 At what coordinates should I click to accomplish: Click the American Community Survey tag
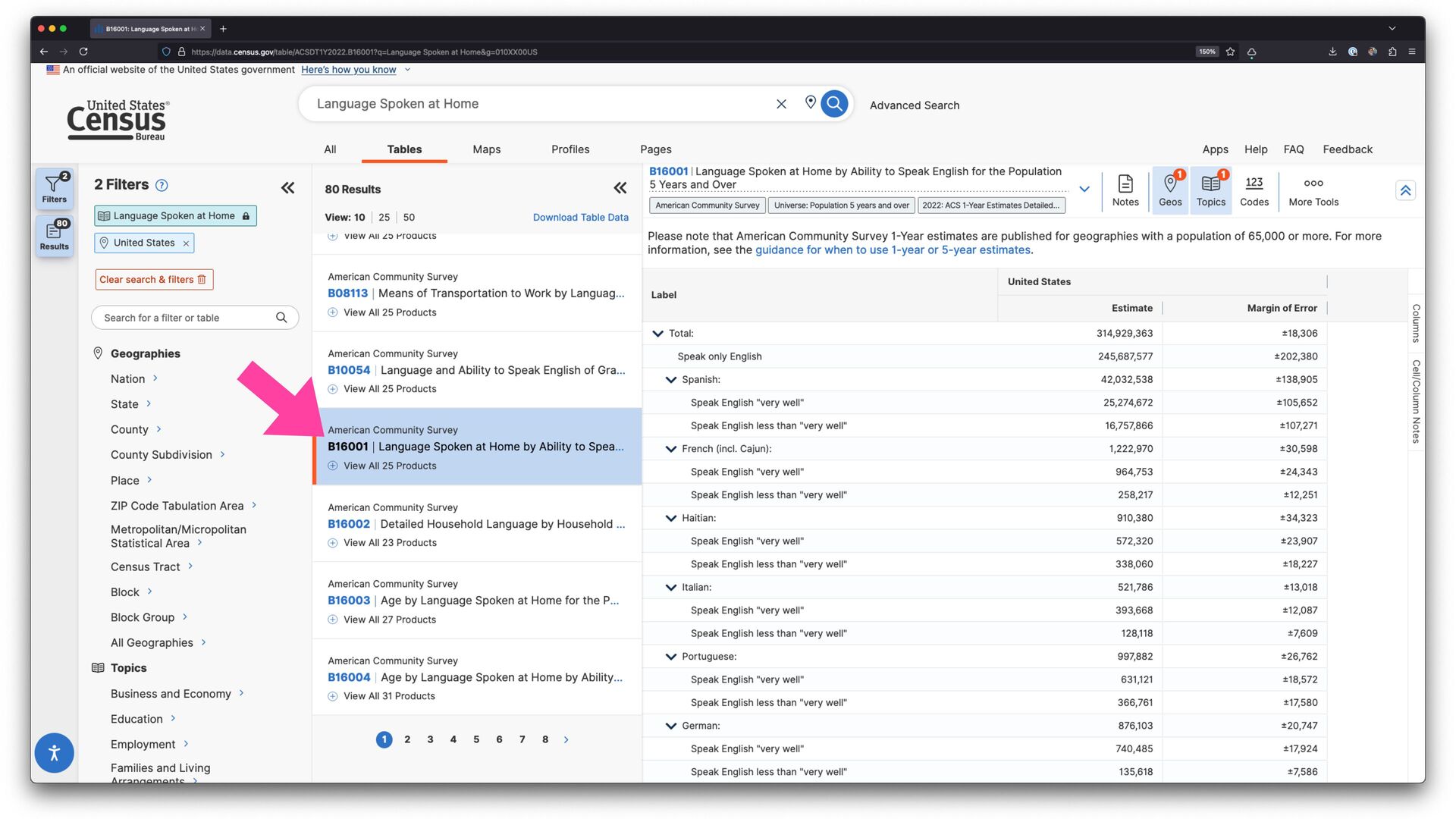click(707, 206)
